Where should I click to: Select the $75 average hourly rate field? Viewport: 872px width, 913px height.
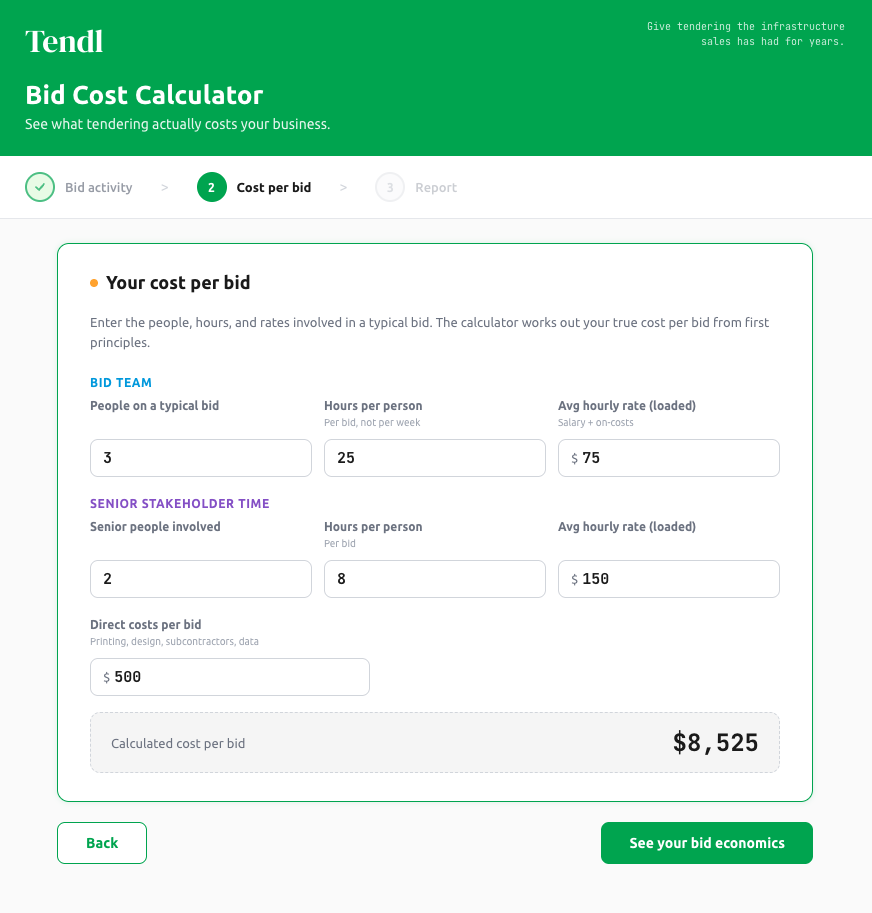pyautogui.click(x=668, y=458)
